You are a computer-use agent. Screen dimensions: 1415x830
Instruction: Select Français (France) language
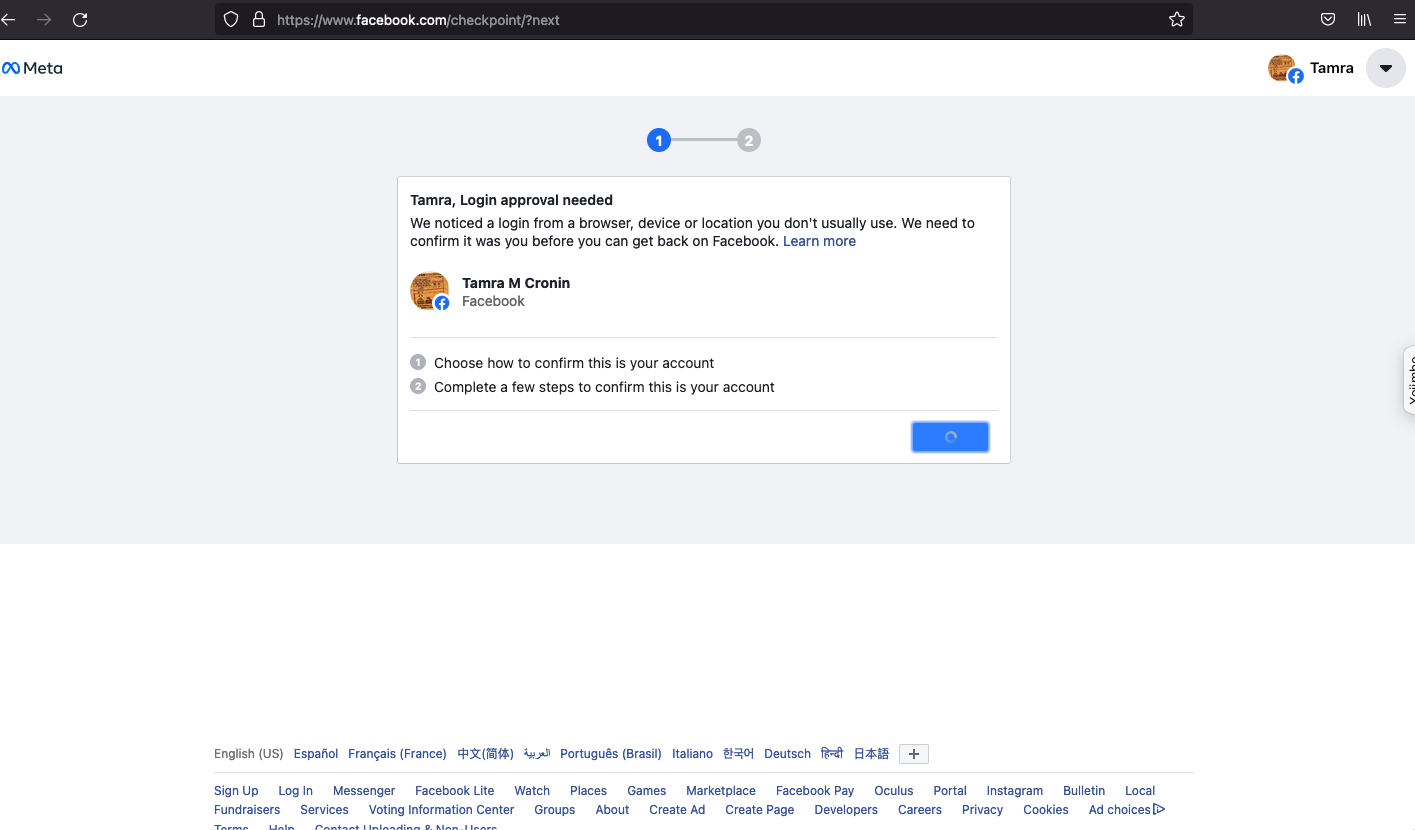click(397, 754)
